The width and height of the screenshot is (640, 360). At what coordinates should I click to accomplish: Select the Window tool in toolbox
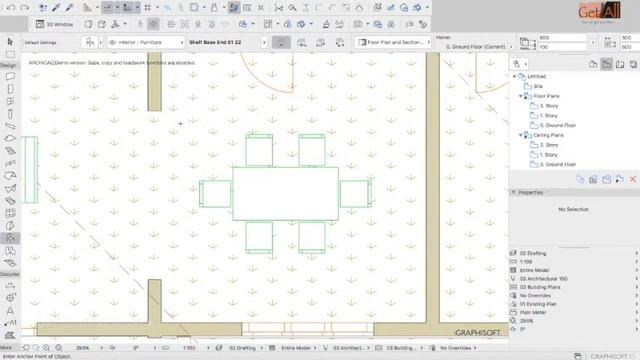10,101
